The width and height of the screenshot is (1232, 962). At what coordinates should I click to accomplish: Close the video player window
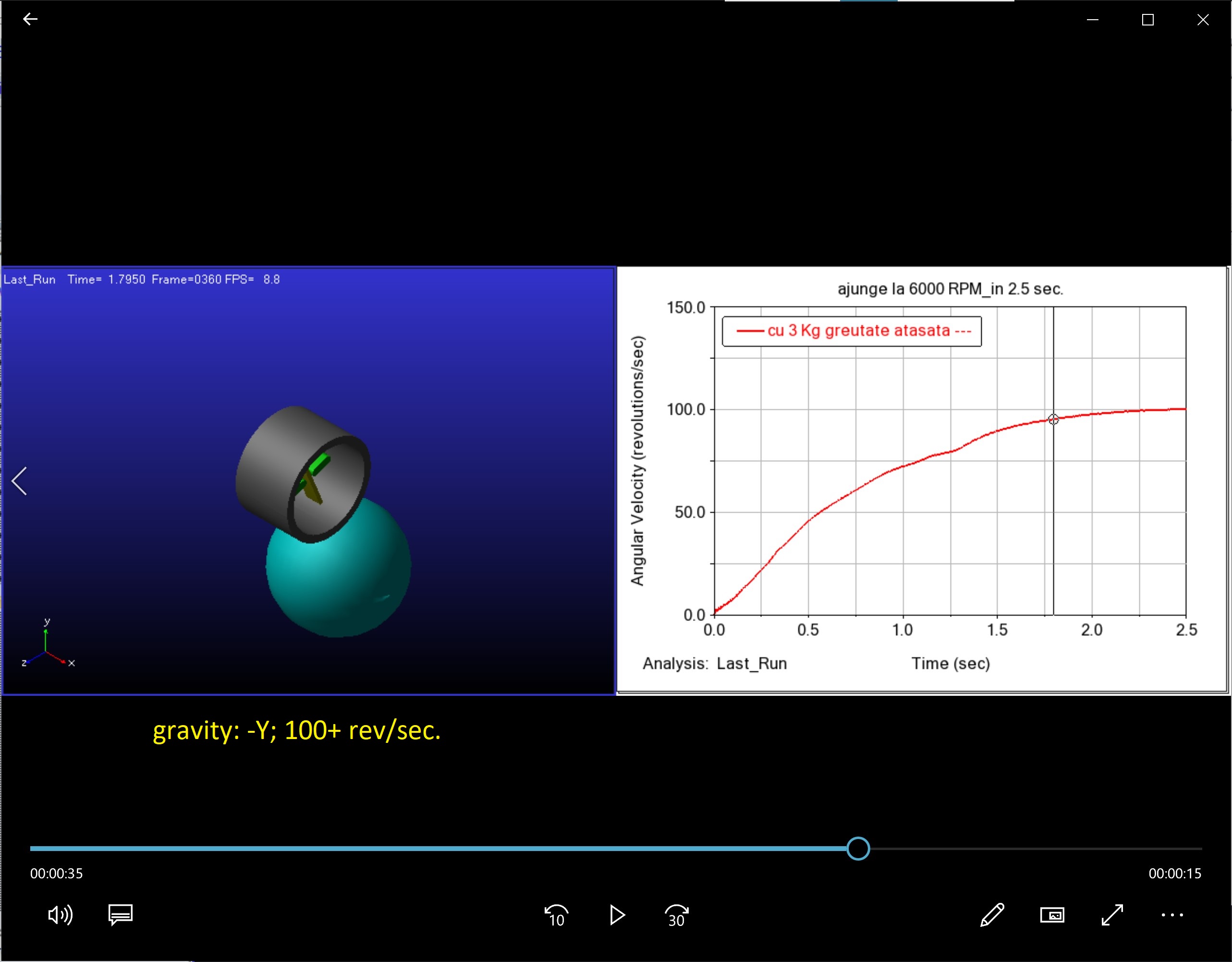click(x=1203, y=20)
